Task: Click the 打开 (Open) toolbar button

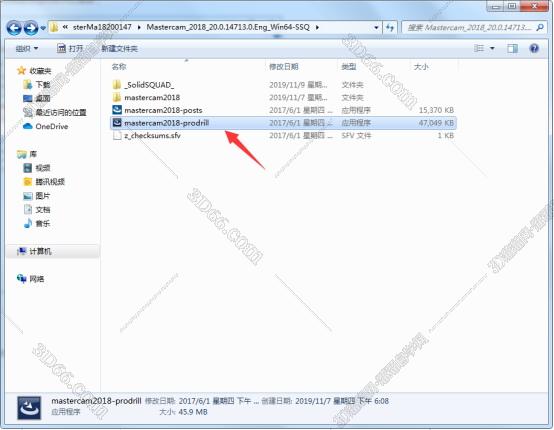Action: 70,48
